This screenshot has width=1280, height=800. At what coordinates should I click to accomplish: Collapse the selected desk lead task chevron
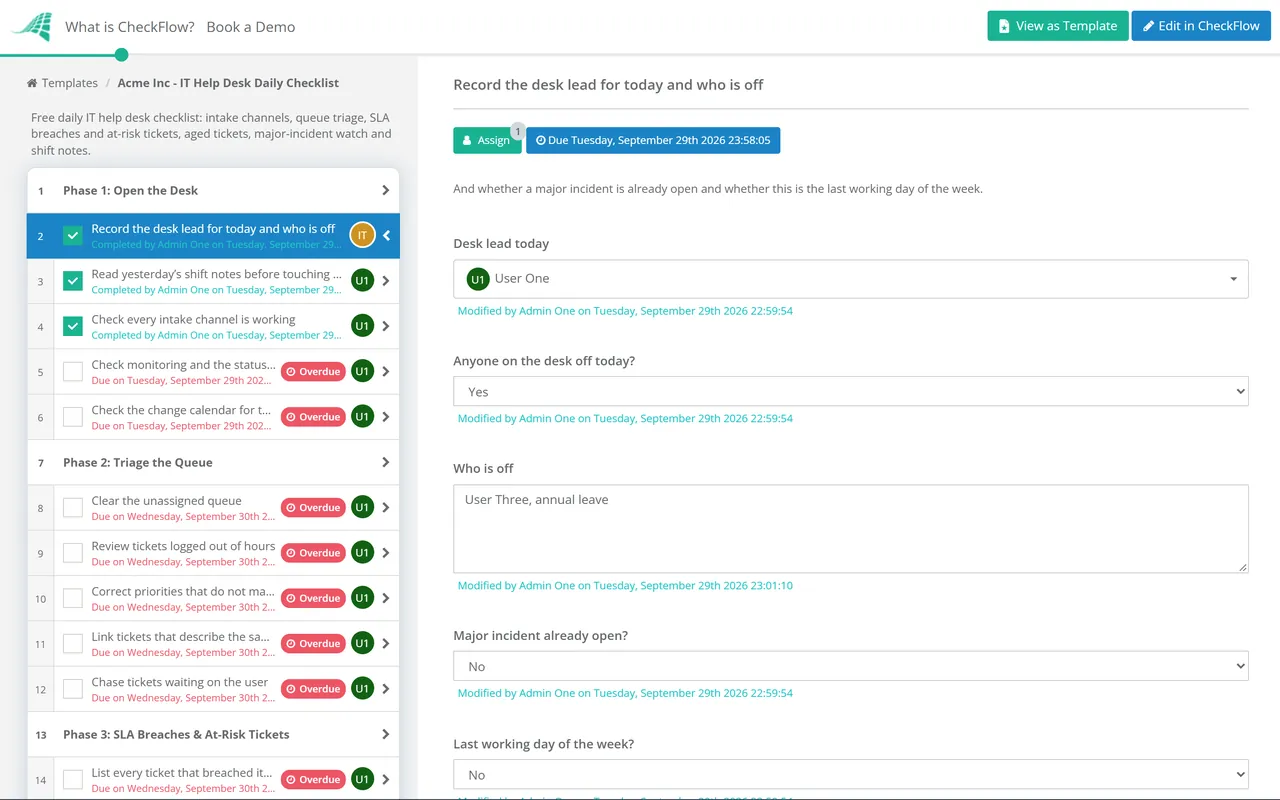[386, 236]
